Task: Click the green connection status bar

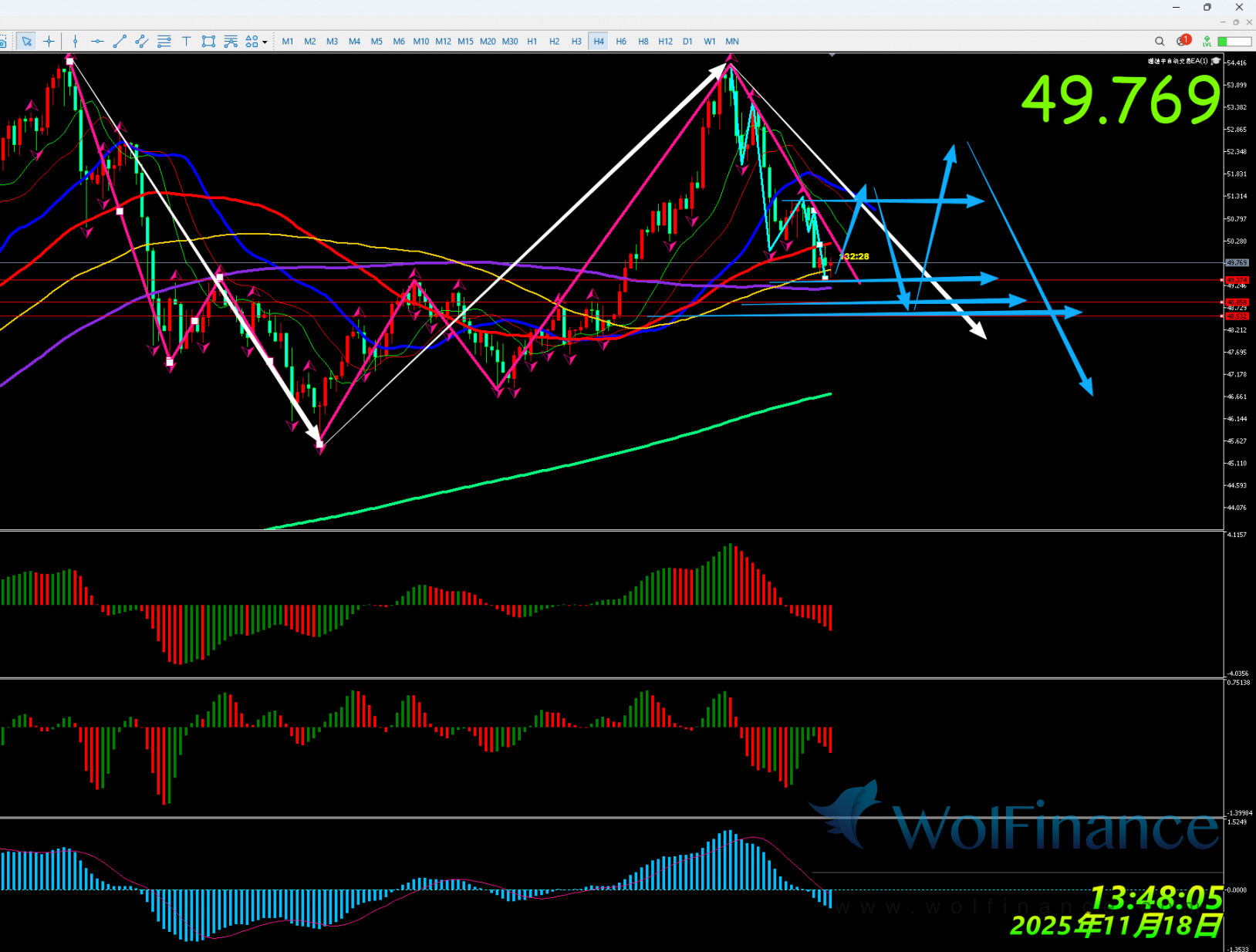Action: 1234,42
